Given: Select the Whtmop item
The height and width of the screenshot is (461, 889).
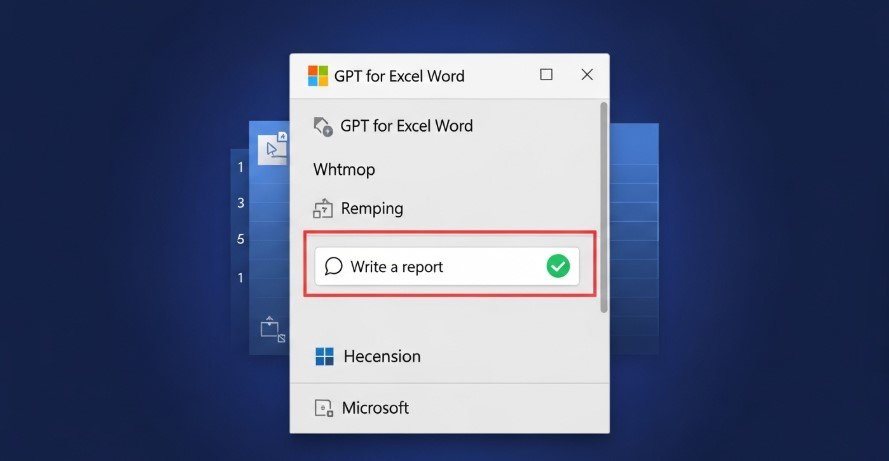Looking at the screenshot, I should click(344, 170).
